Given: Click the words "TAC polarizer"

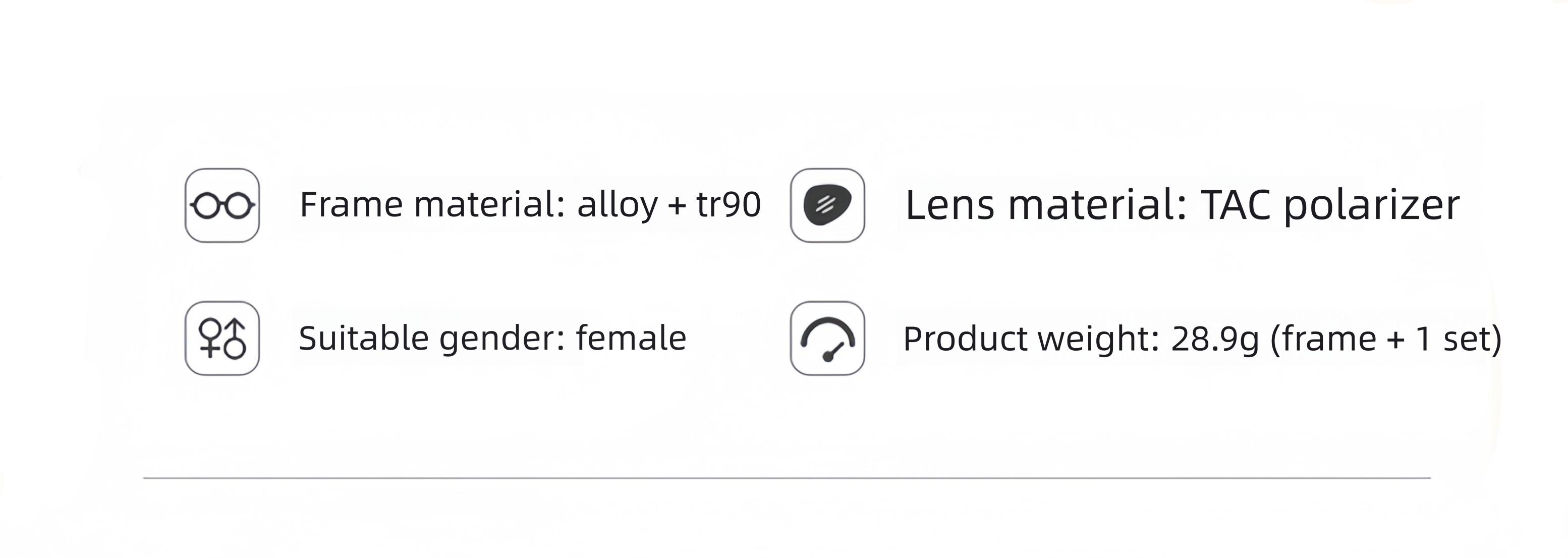Looking at the screenshot, I should (1330, 205).
